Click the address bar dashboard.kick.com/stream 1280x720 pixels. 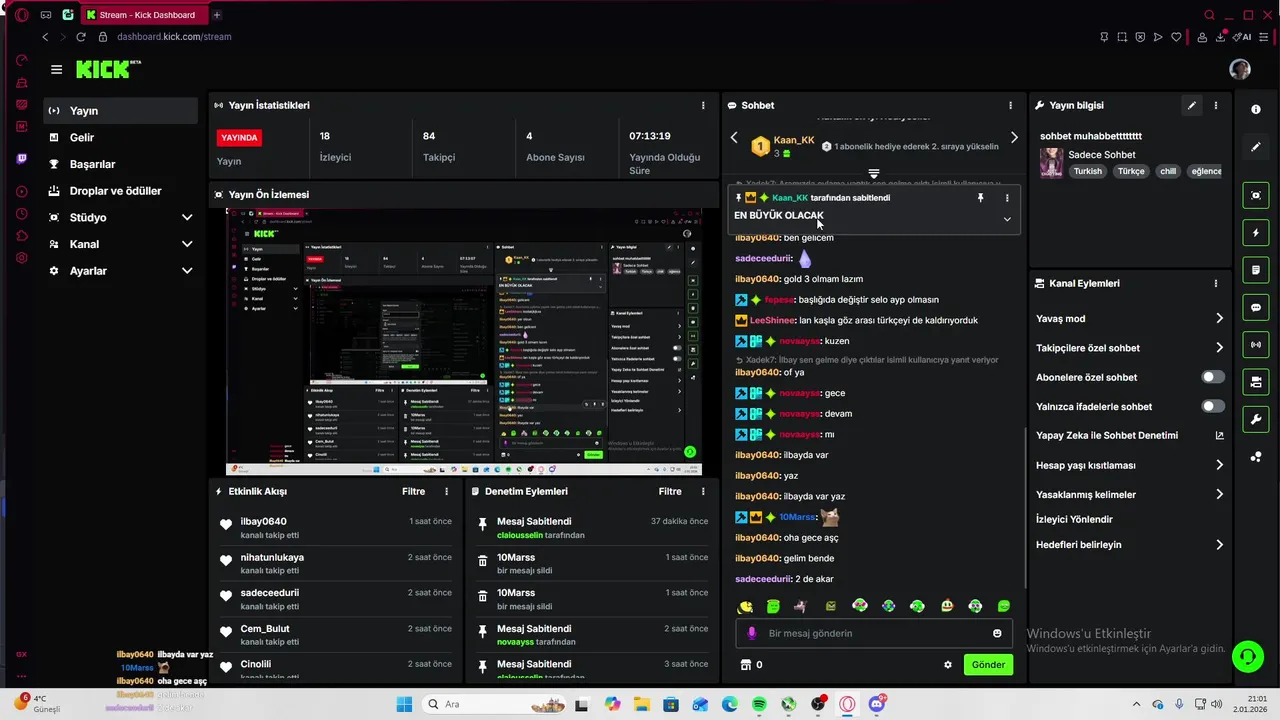click(174, 37)
